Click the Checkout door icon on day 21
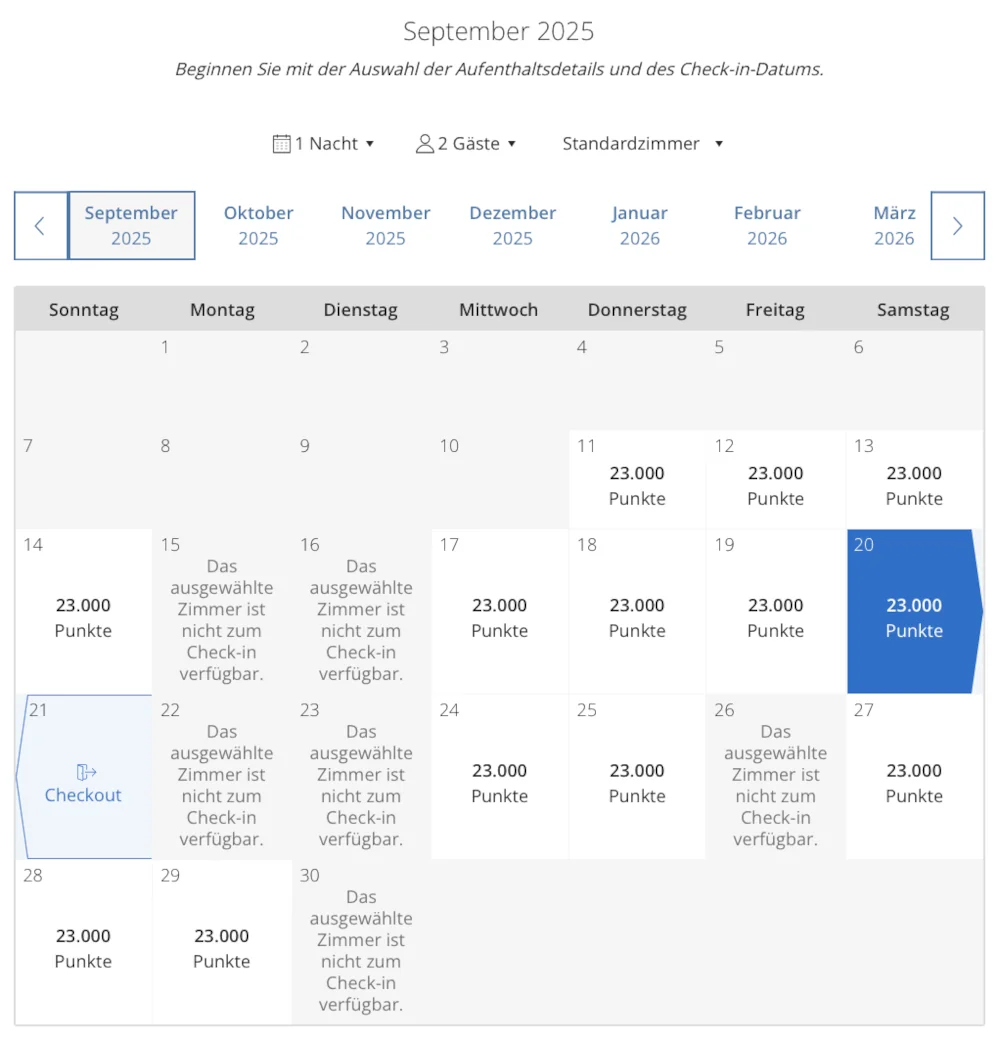 (x=86, y=771)
